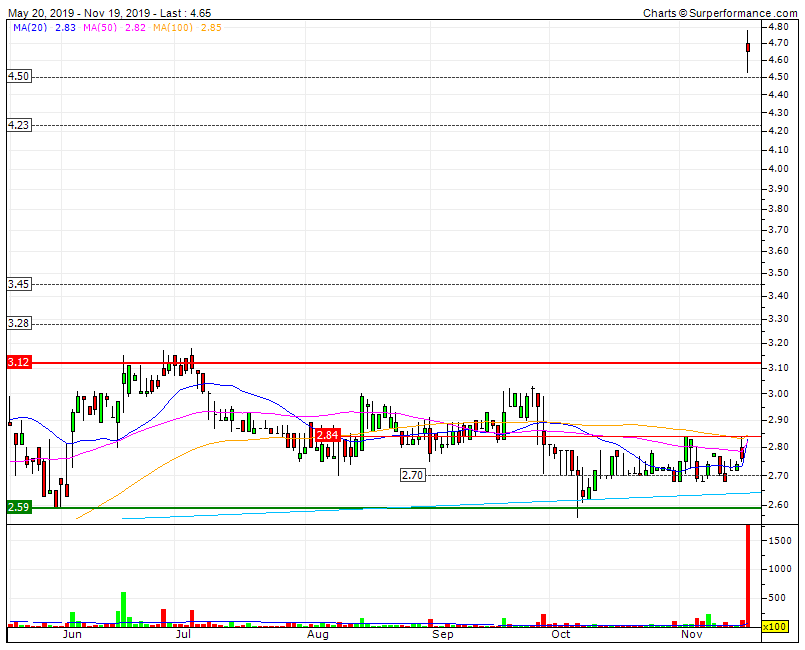This screenshot has width=805, height=650.
Task: Click the gapped-up red candlestick near 4.65
Action: [748, 47]
